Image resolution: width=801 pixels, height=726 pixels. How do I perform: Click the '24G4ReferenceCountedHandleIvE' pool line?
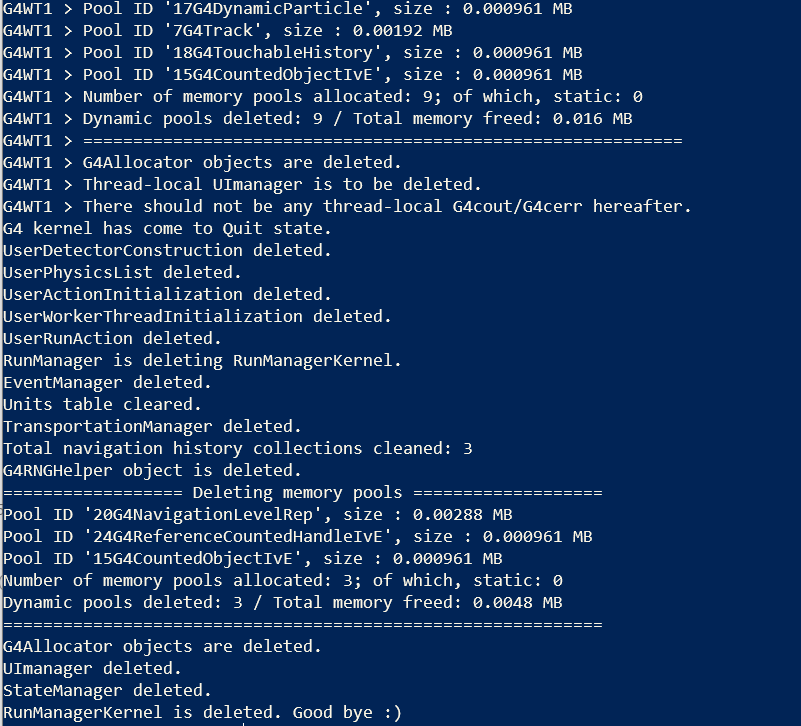coord(297,537)
